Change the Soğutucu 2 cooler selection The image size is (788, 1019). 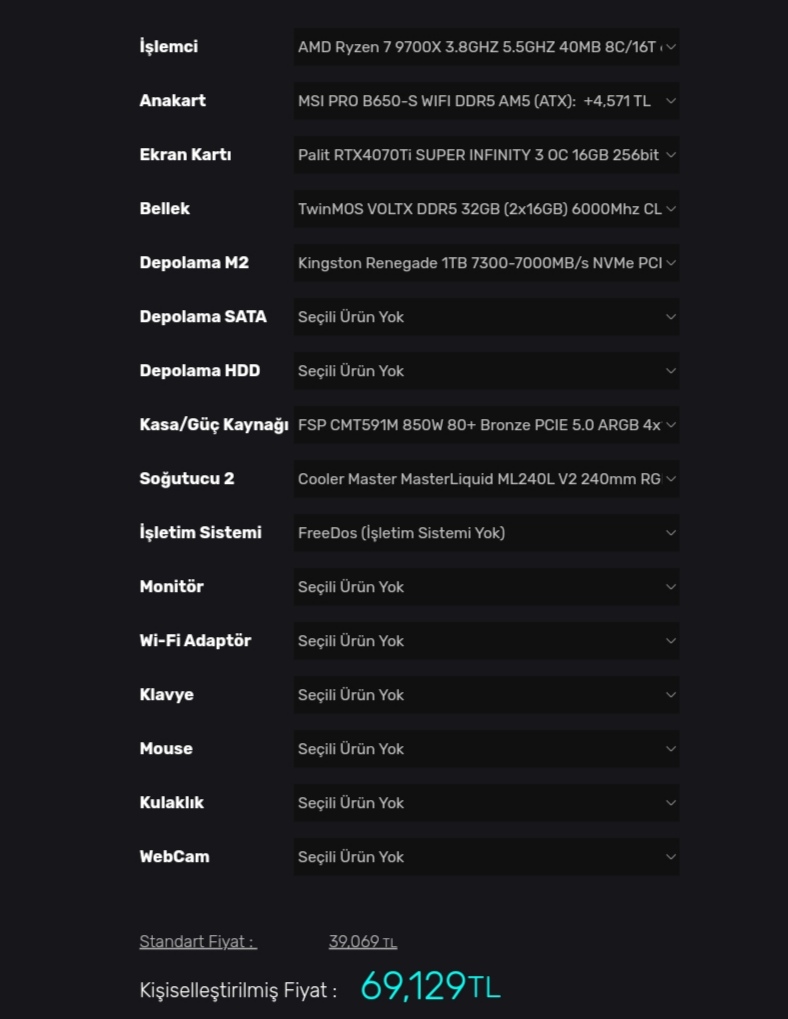pyautogui.click(x=486, y=479)
